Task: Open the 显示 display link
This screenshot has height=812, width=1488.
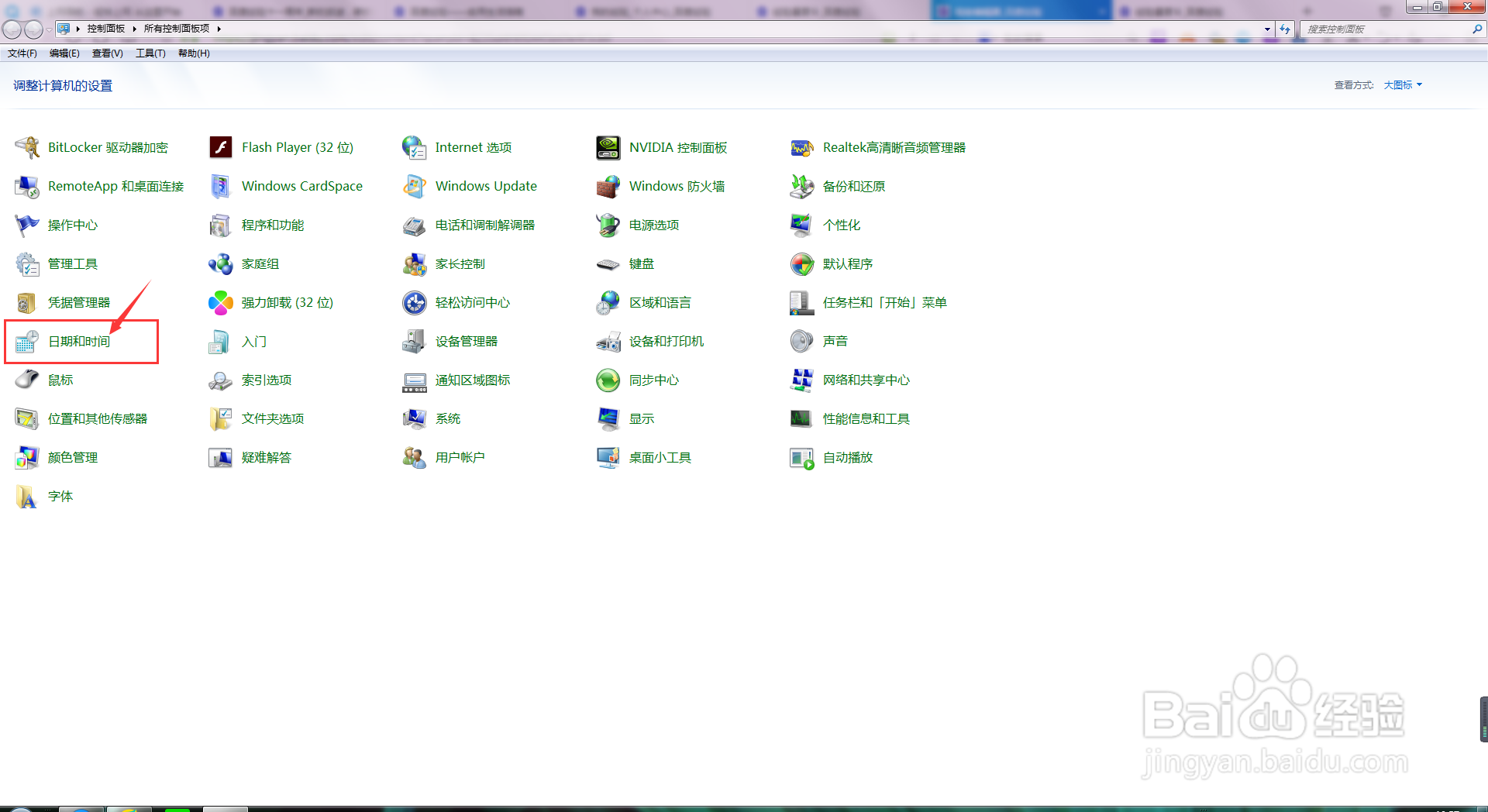Action: click(642, 418)
